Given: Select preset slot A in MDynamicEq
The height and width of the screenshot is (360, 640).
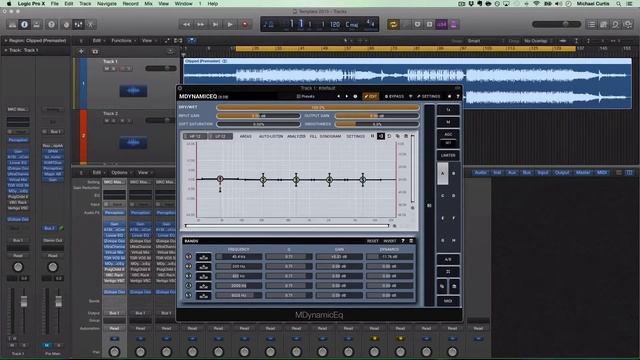Looking at the screenshot, I should point(442,173).
